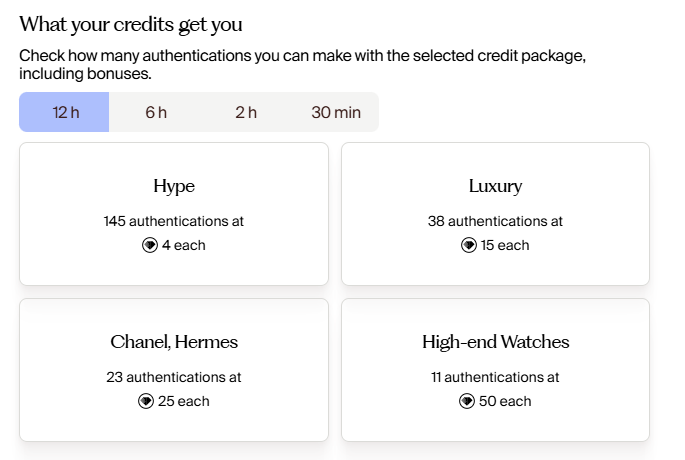Click the 23 authentications text
The width and height of the screenshot is (685, 460).
click(174, 377)
